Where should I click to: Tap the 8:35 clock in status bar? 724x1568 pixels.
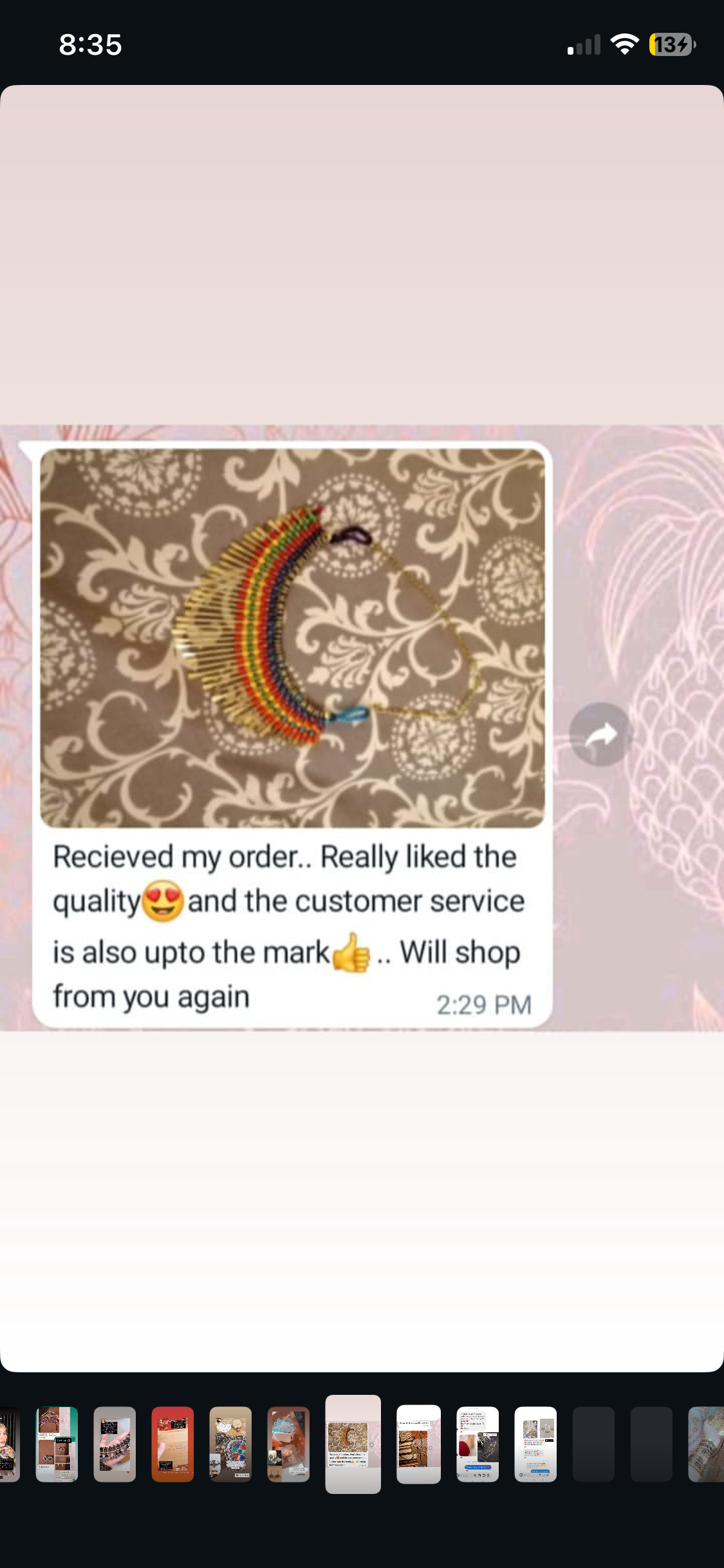91,44
